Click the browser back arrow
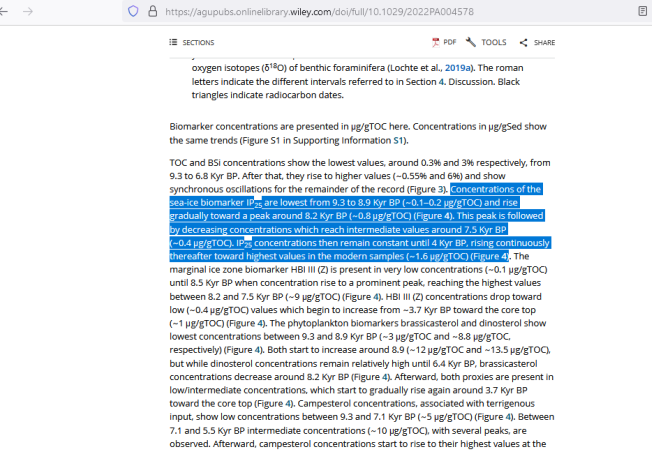The width and height of the screenshot is (652, 453). click(x=4, y=11)
